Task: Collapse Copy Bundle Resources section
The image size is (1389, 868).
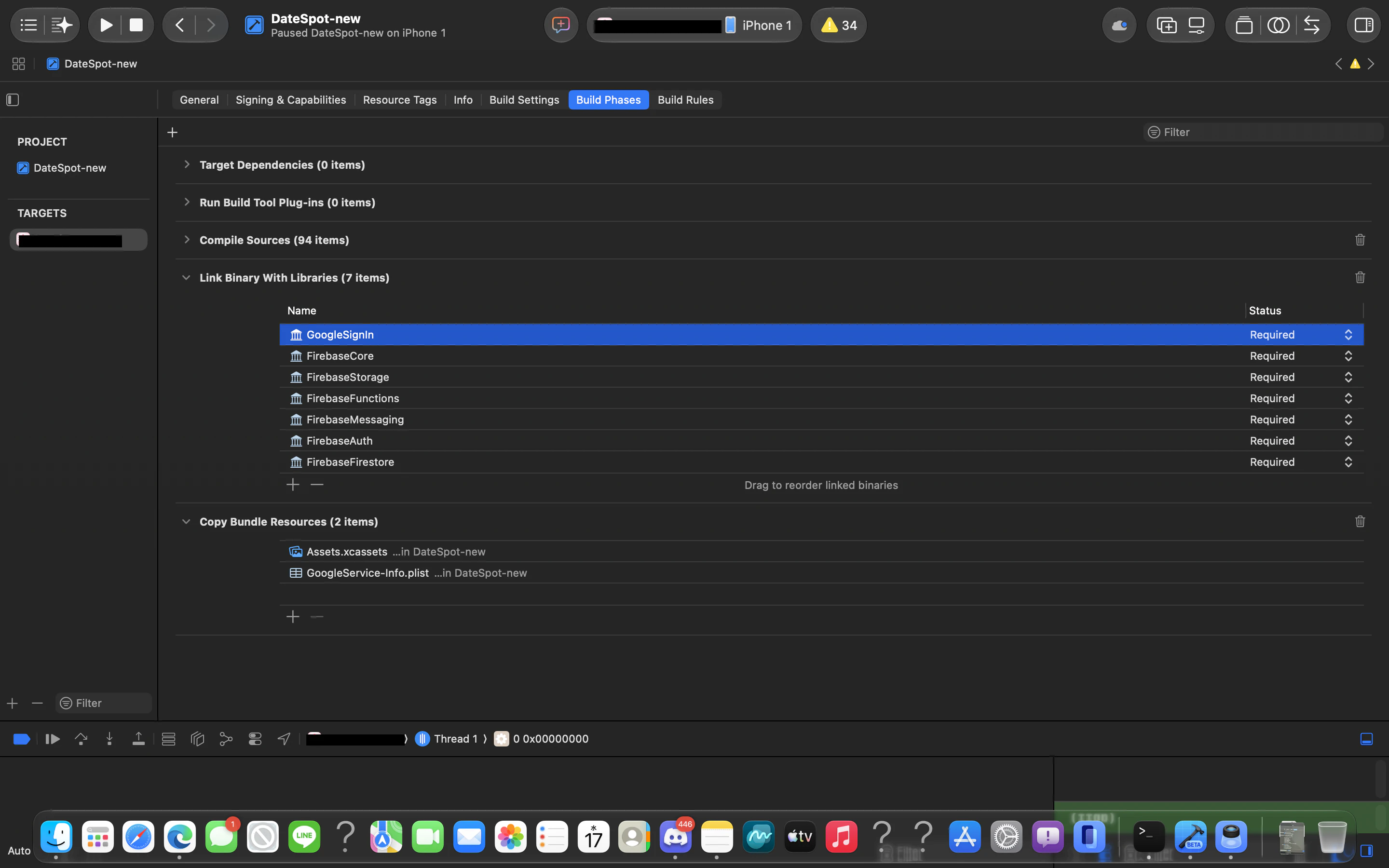Action: point(186,522)
